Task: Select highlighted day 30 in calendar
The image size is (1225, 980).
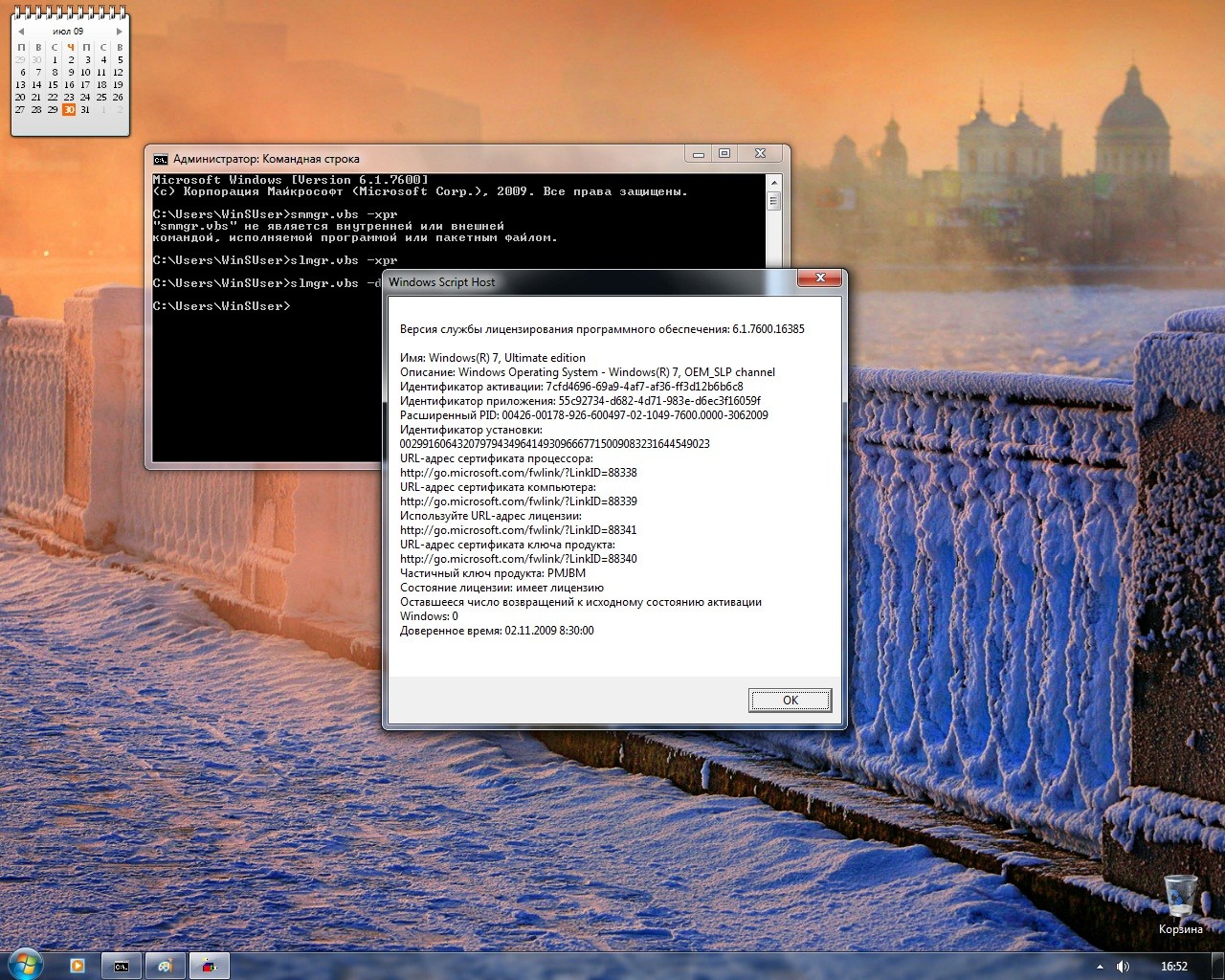Action: point(69,109)
